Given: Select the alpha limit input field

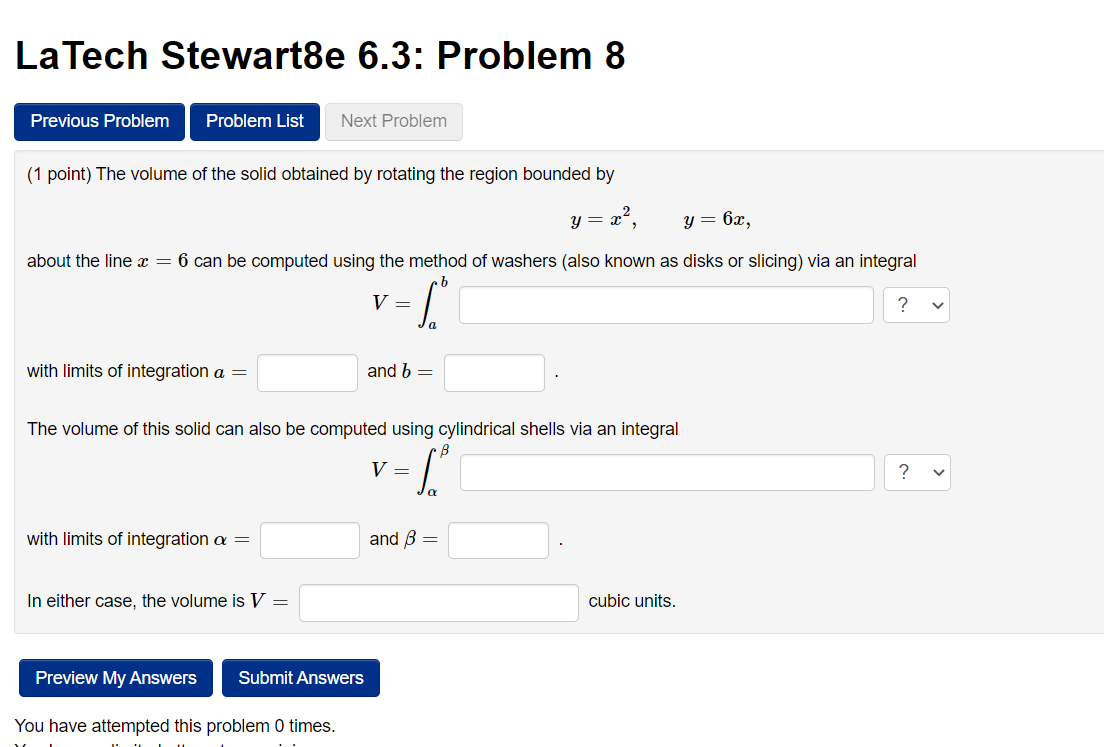Looking at the screenshot, I should [309, 540].
